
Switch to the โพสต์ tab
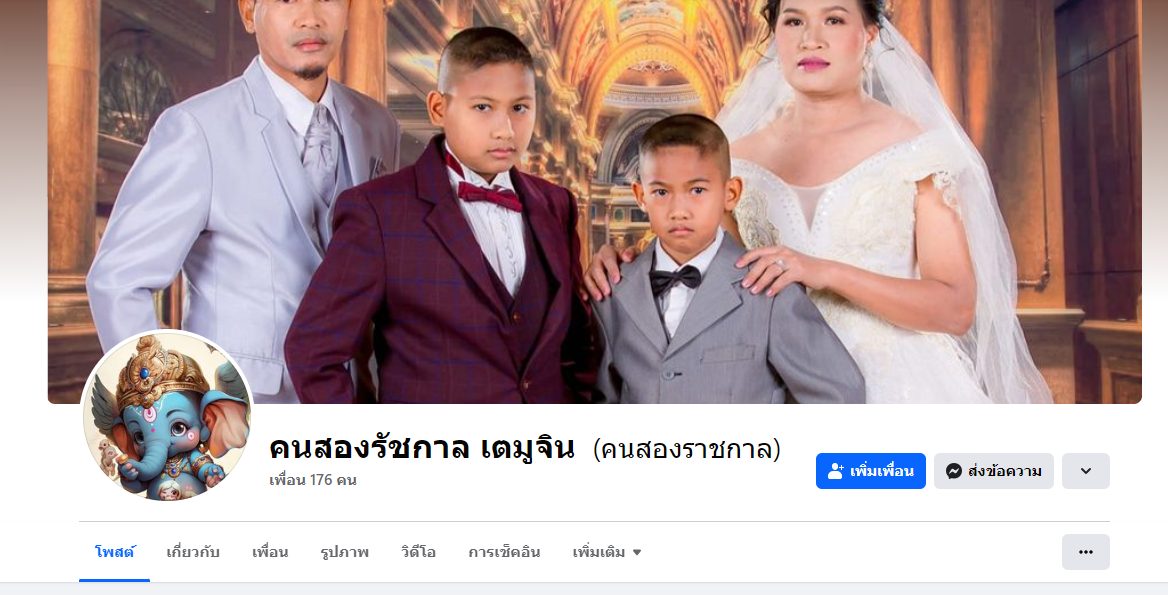pyautogui.click(x=115, y=553)
